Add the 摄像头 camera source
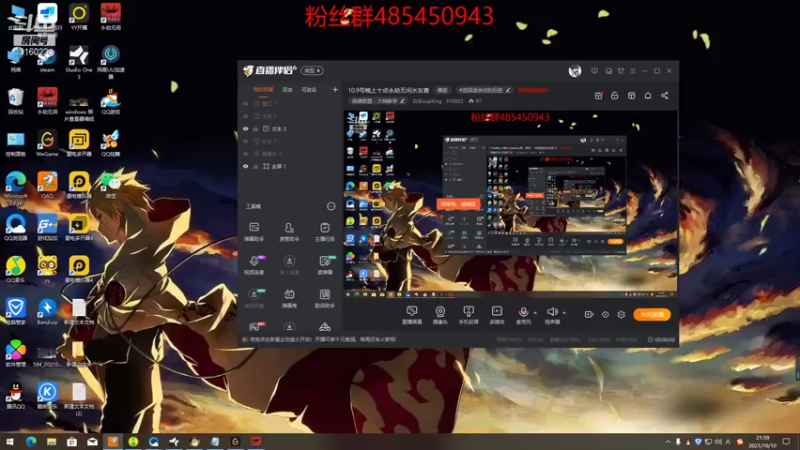Screen dimensions: 800x450 click(440, 315)
